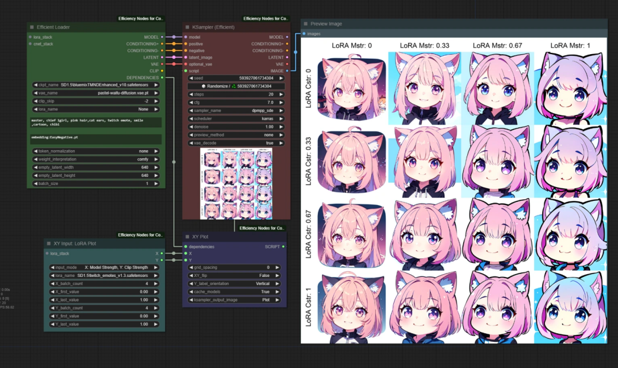The height and width of the screenshot is (368, 618).
Task: Click the Y_batch_count value field
Action: (104, 308)
